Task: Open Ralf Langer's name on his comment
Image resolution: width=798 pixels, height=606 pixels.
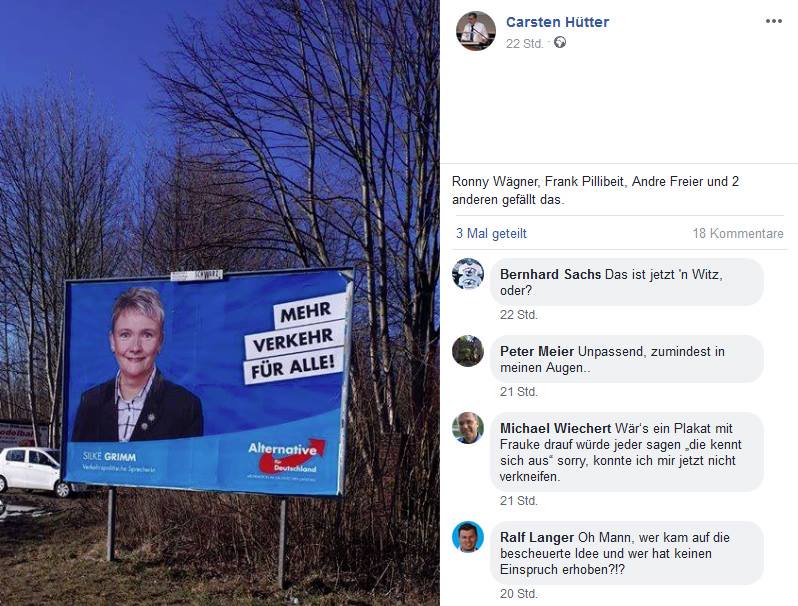Action: click(x=536, y=537)
